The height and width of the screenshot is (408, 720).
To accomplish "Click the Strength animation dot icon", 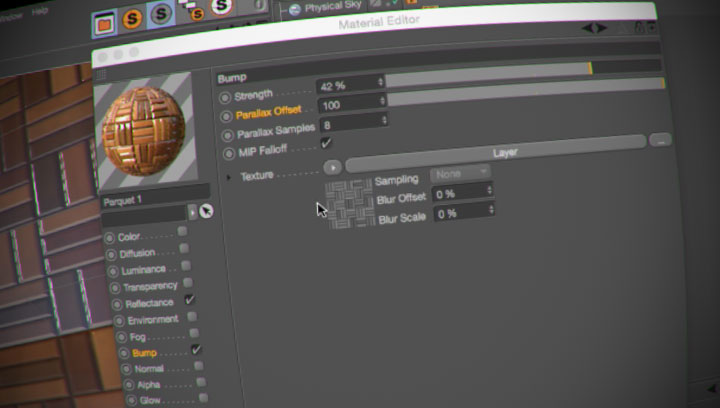I will click(x=225, y=94).
